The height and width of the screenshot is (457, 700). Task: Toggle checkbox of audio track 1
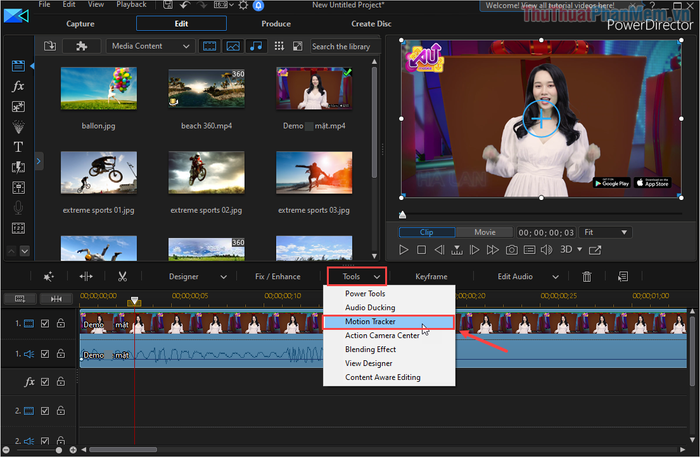45,353
